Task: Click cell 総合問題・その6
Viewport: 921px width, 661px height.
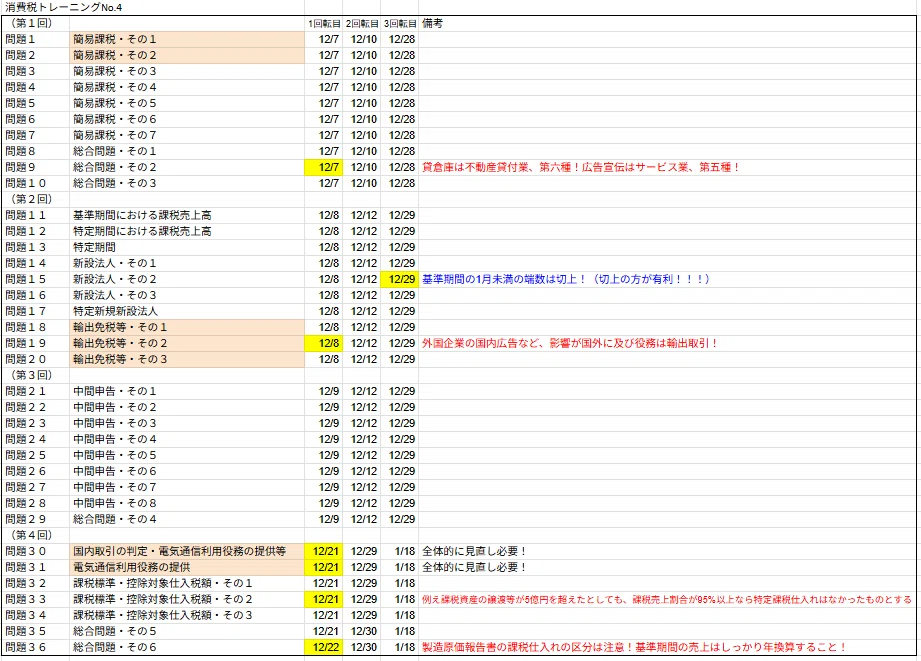Action: [x=187, y=647]
